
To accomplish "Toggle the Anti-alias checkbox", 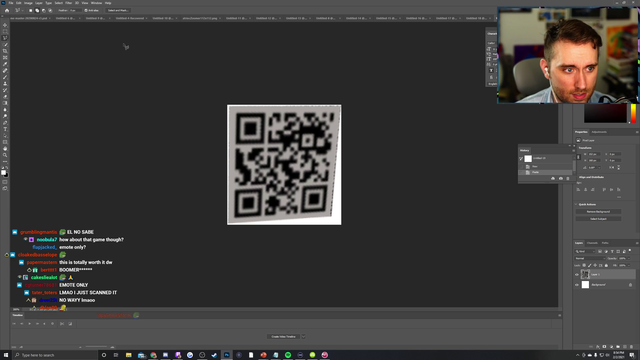I will (x=86, y=10).
